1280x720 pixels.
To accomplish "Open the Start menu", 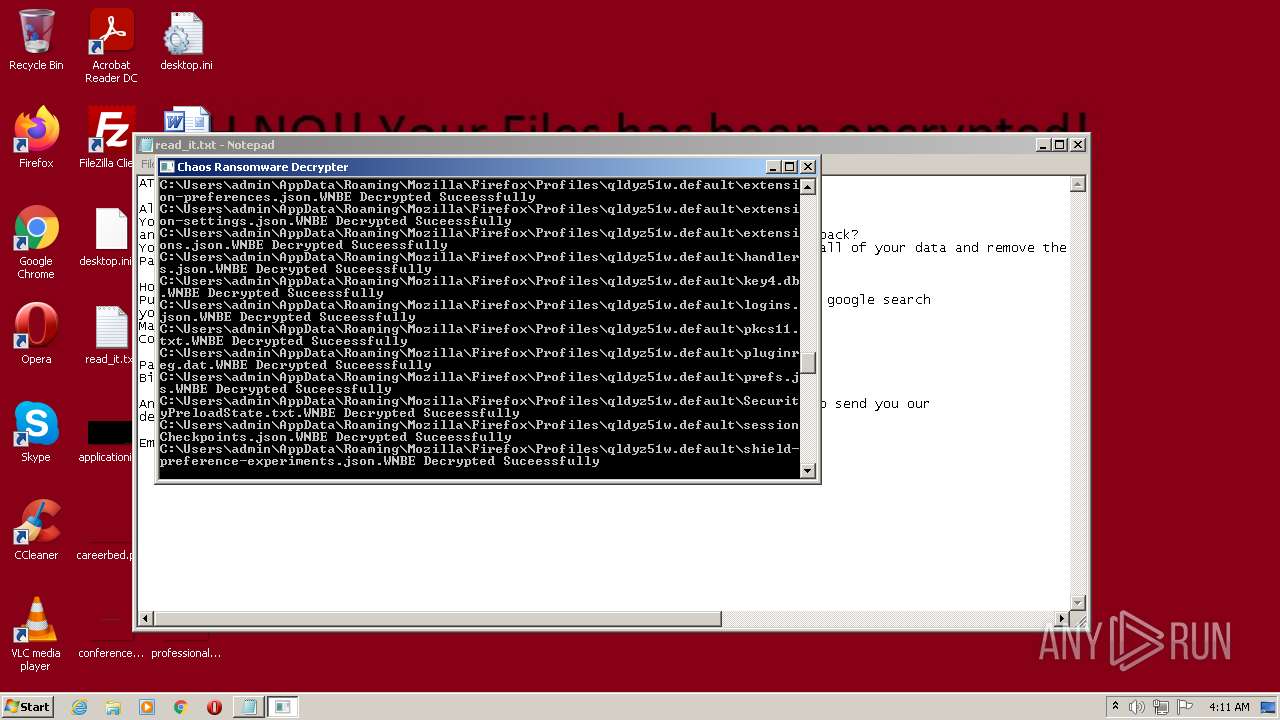I will coord(28,707).
